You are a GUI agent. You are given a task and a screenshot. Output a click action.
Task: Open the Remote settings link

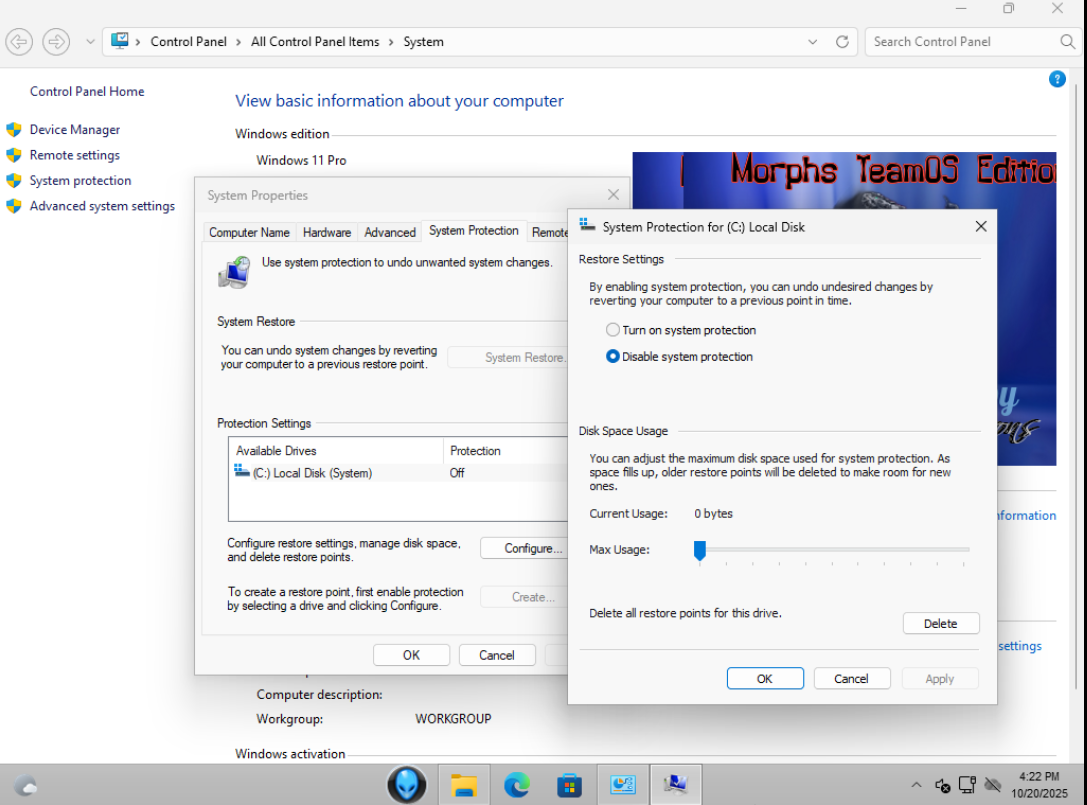75,155
